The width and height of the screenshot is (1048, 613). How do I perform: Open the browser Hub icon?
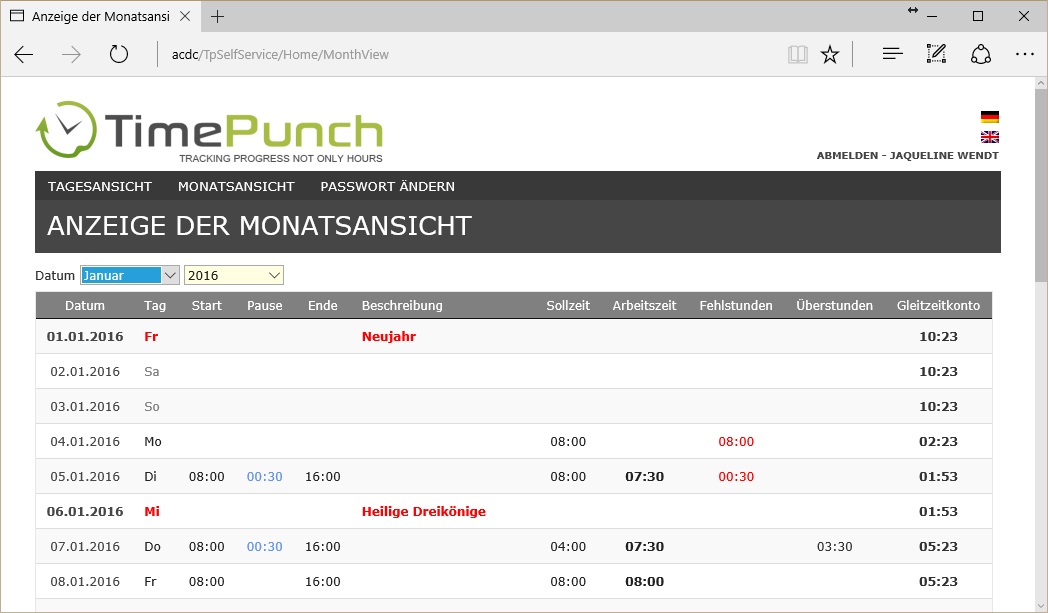click(892, 55)
